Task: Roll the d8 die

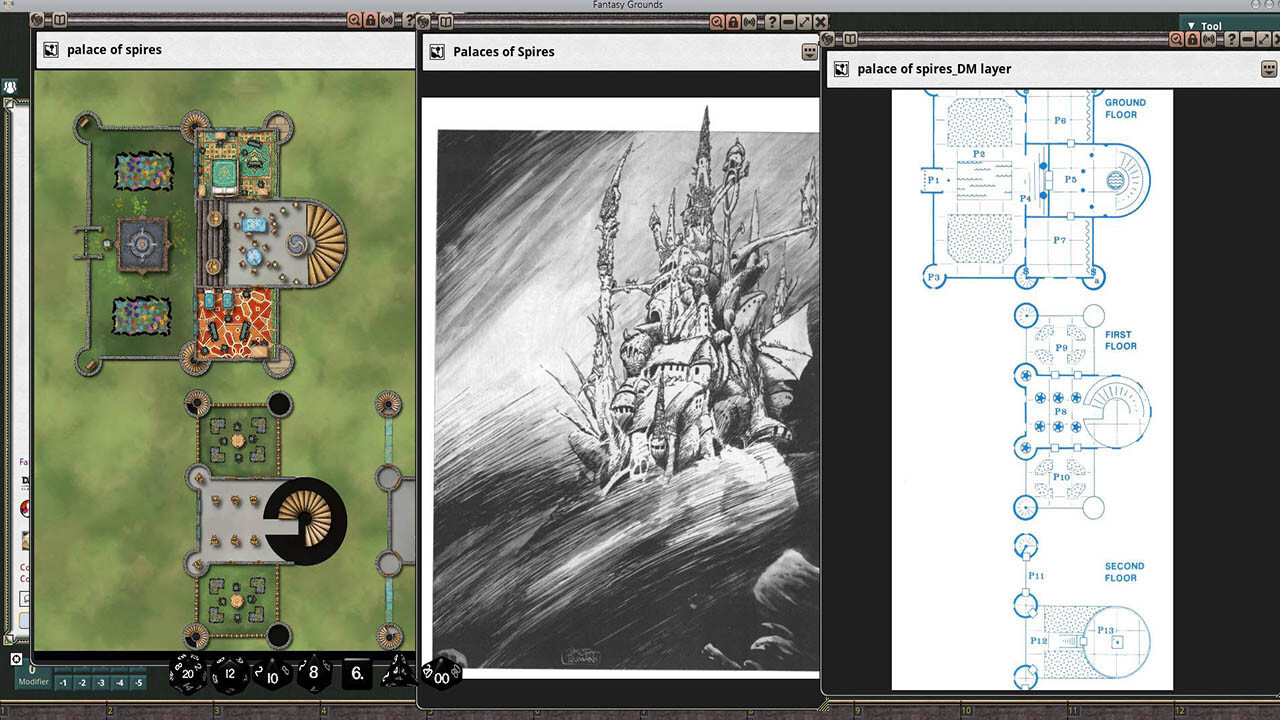Action: (x=313, y=673)
